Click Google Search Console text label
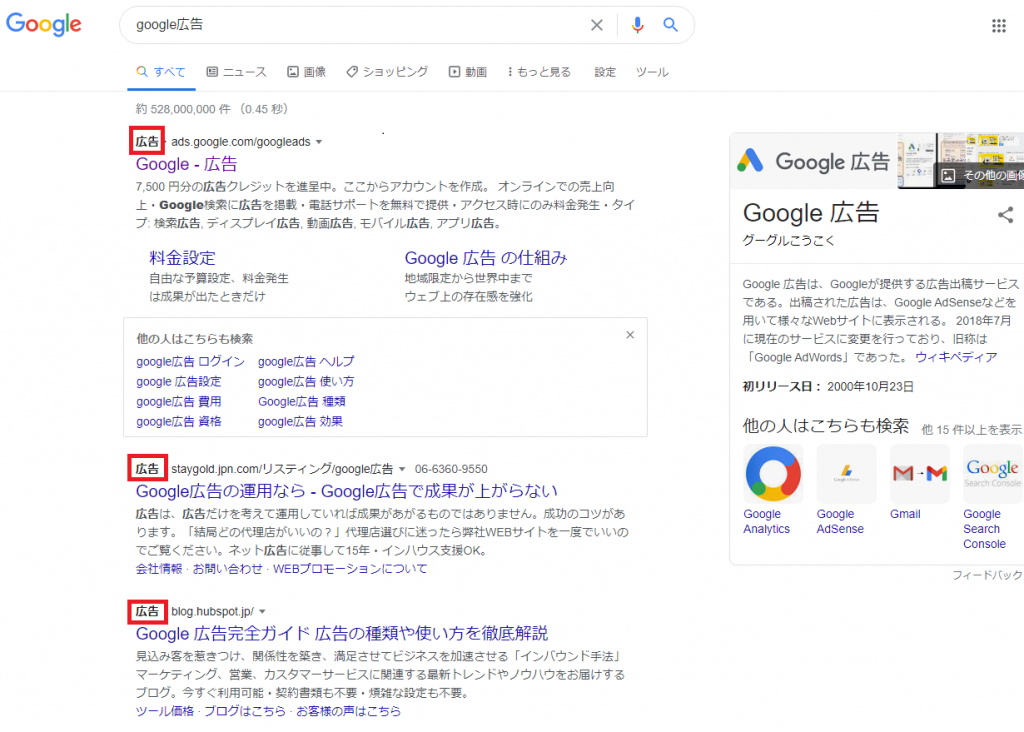This screenshot has height=732, width=1024. click(984, 529)
